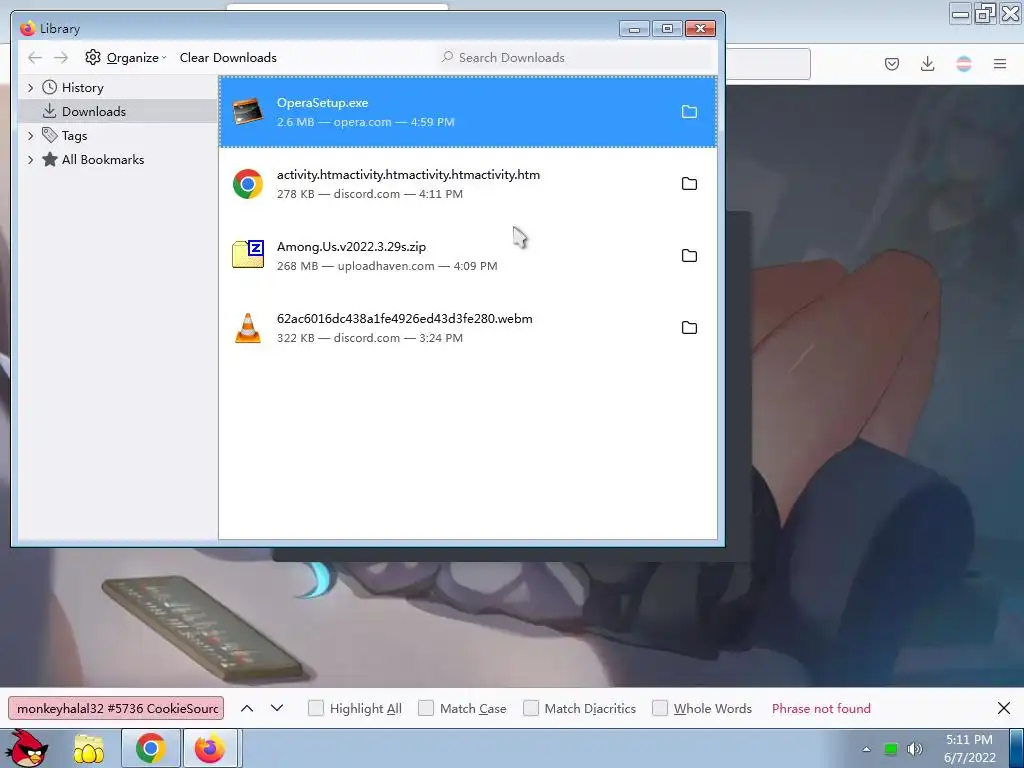
Task: Show hidden tray icons arrow
Action: pos(867,749)
